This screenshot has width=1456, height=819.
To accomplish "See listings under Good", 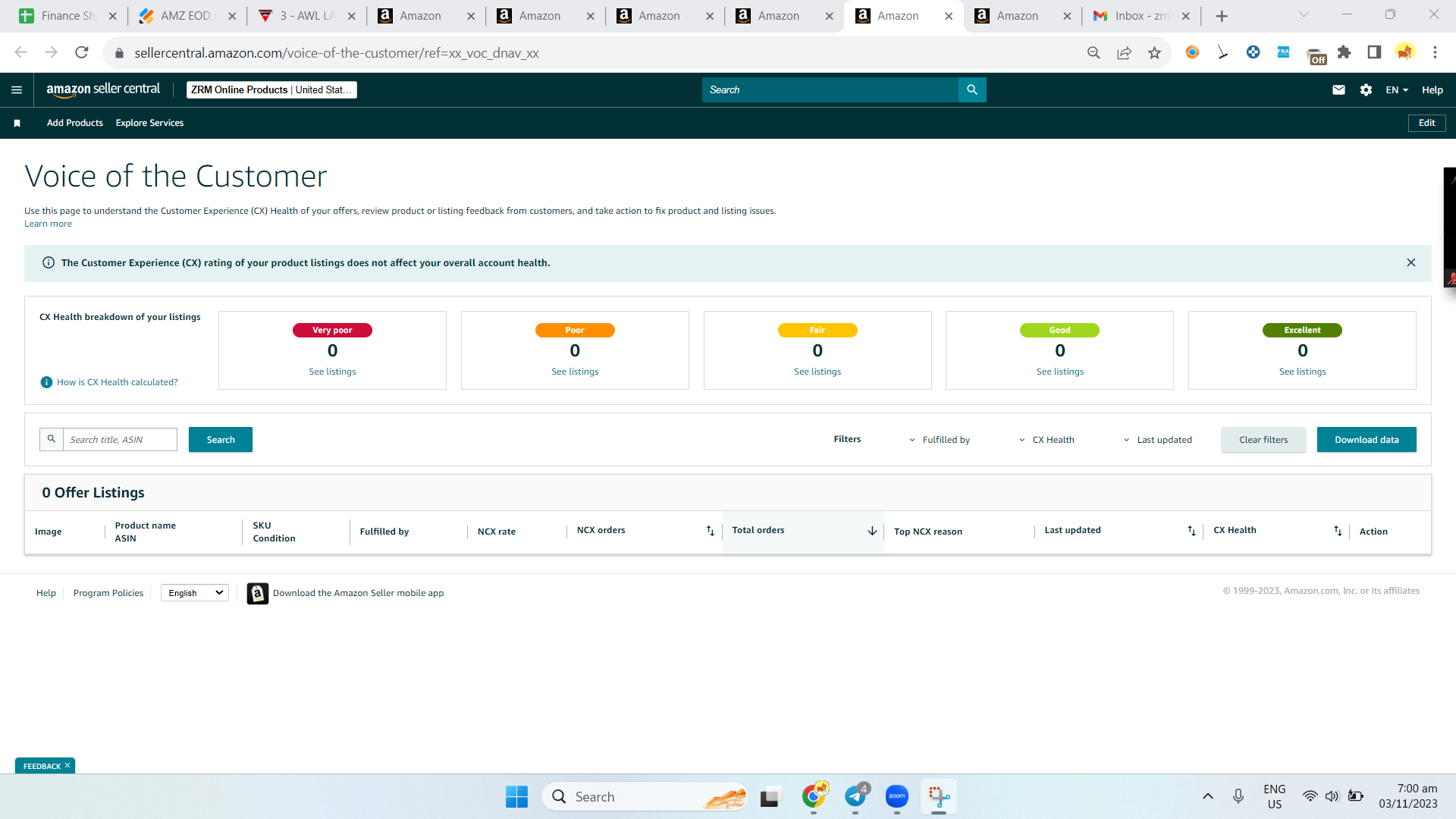I will tap(1060, 372).
